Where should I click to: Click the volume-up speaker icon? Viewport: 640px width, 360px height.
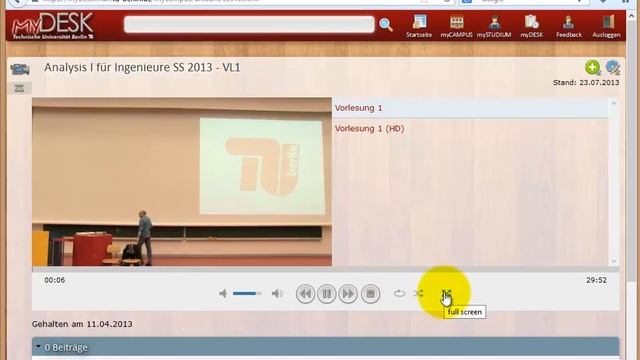pos(277,293)
